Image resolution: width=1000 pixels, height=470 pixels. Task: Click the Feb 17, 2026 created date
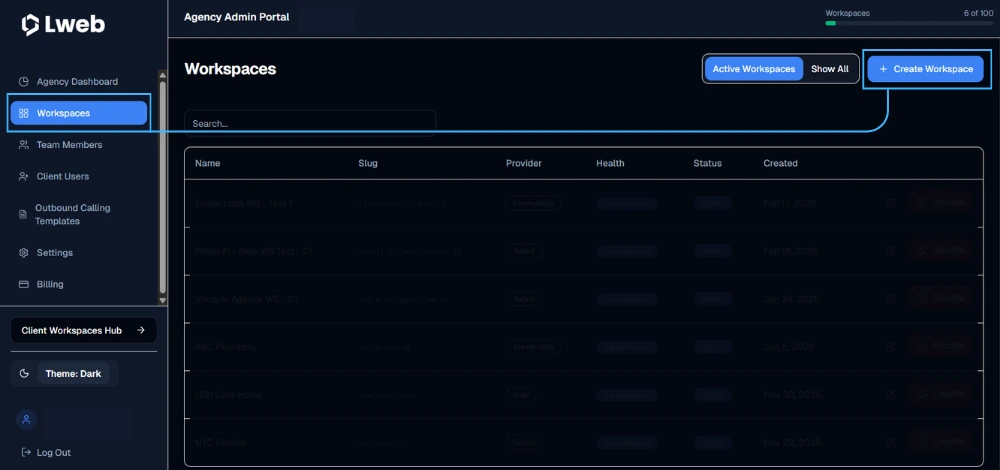click(789, 203)
